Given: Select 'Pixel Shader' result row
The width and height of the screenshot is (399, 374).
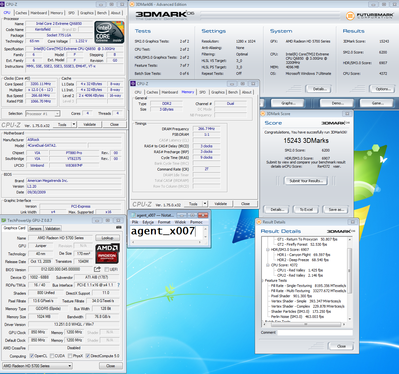Looking at the screenshot, I should 291,296.
